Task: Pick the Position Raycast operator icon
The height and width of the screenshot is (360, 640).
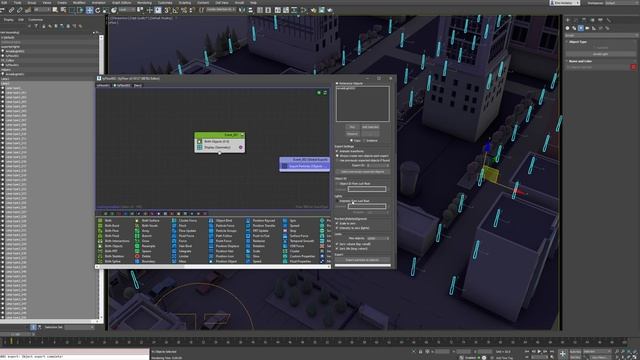Action: click(x=248, y=220)
